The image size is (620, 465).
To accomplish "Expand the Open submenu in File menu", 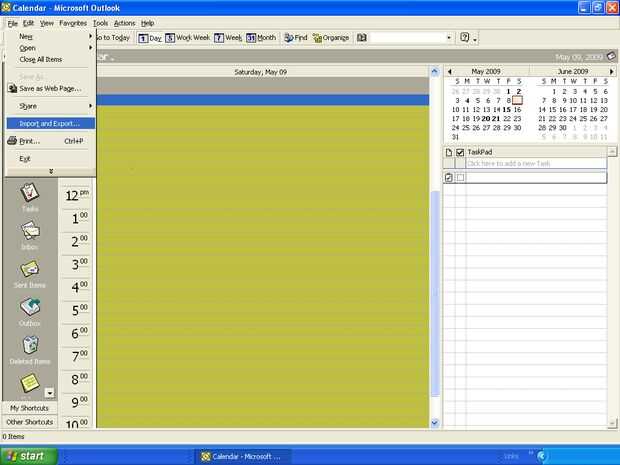I will point(90,48).
